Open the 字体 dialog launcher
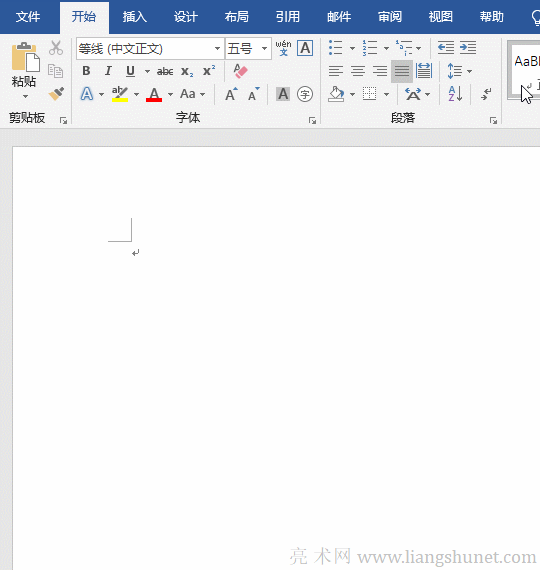Image resolution: width=540 pixels, height=570 pixels. [x=312, y=120]
